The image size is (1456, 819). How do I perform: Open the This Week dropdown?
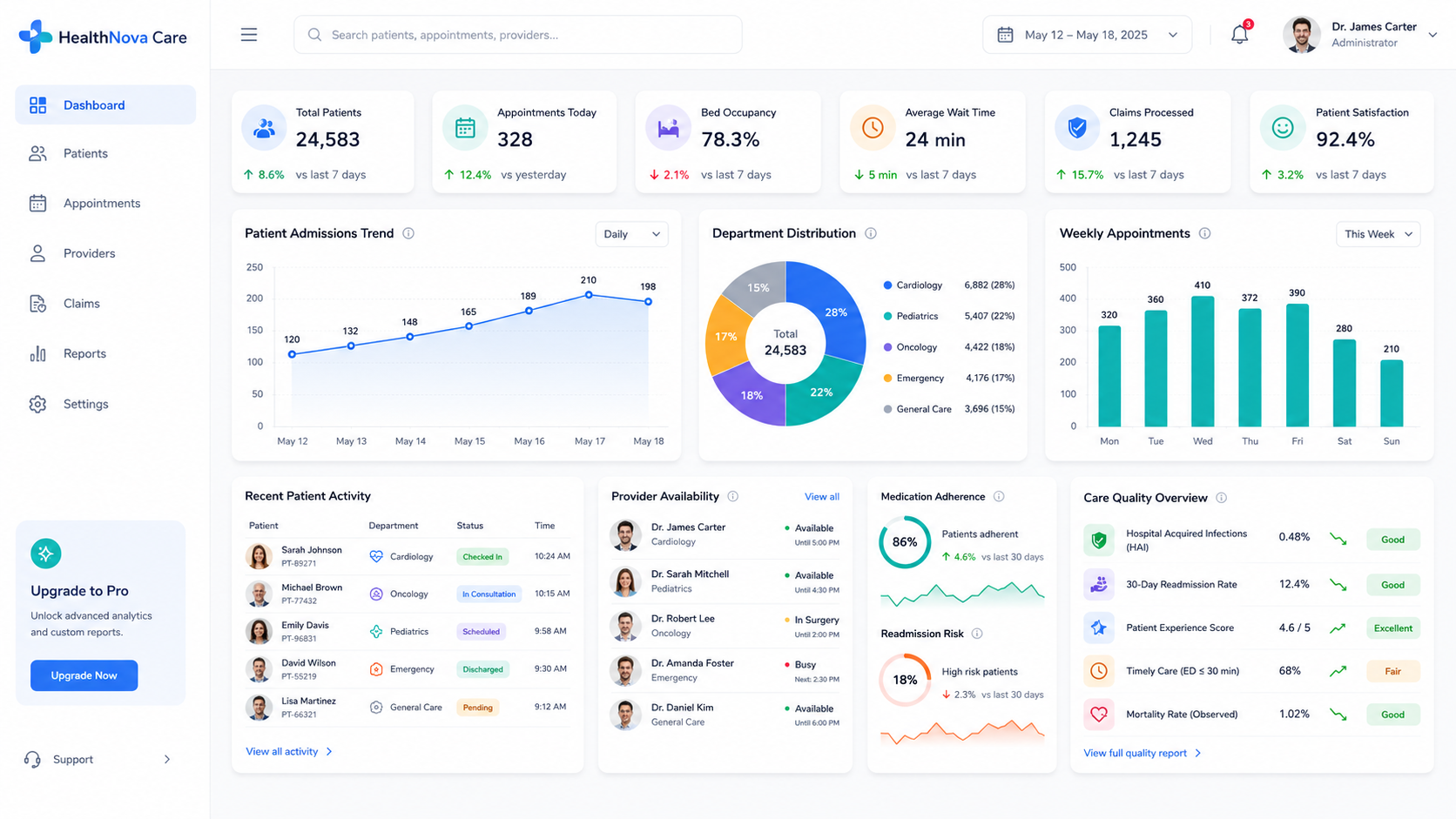(x=1378, y=234)
